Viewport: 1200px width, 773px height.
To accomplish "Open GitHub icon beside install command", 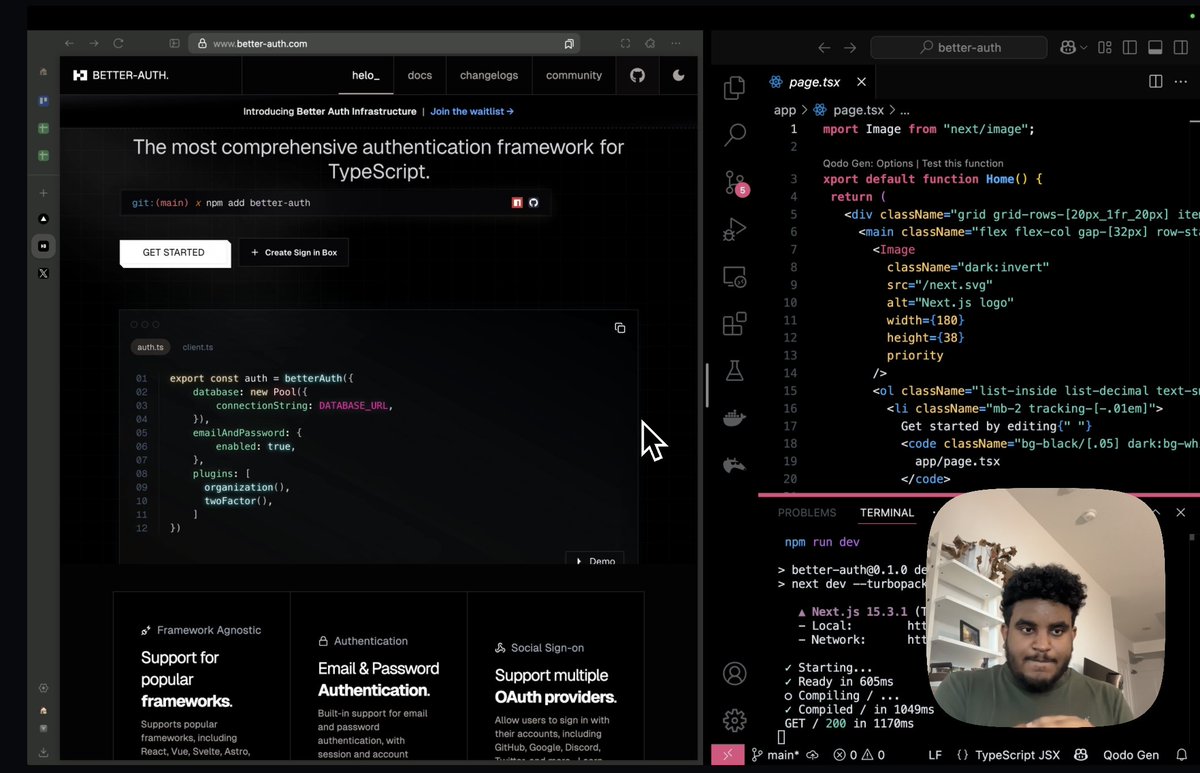I will click(534, 203).
